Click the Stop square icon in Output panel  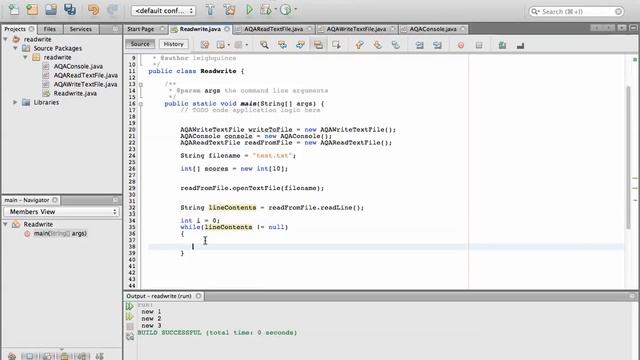pos(130,327)
